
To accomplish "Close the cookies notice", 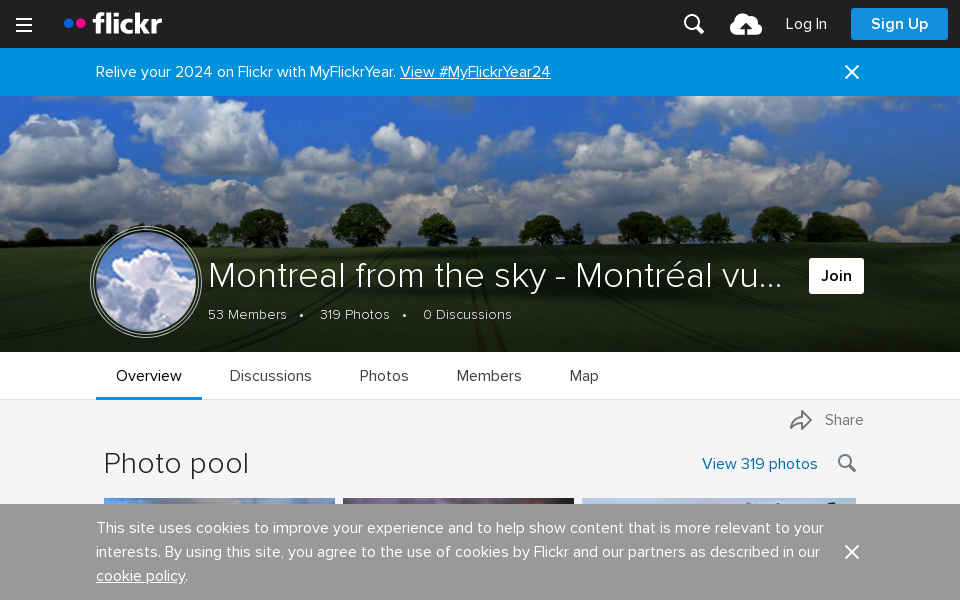I will (x=852, y=552).
